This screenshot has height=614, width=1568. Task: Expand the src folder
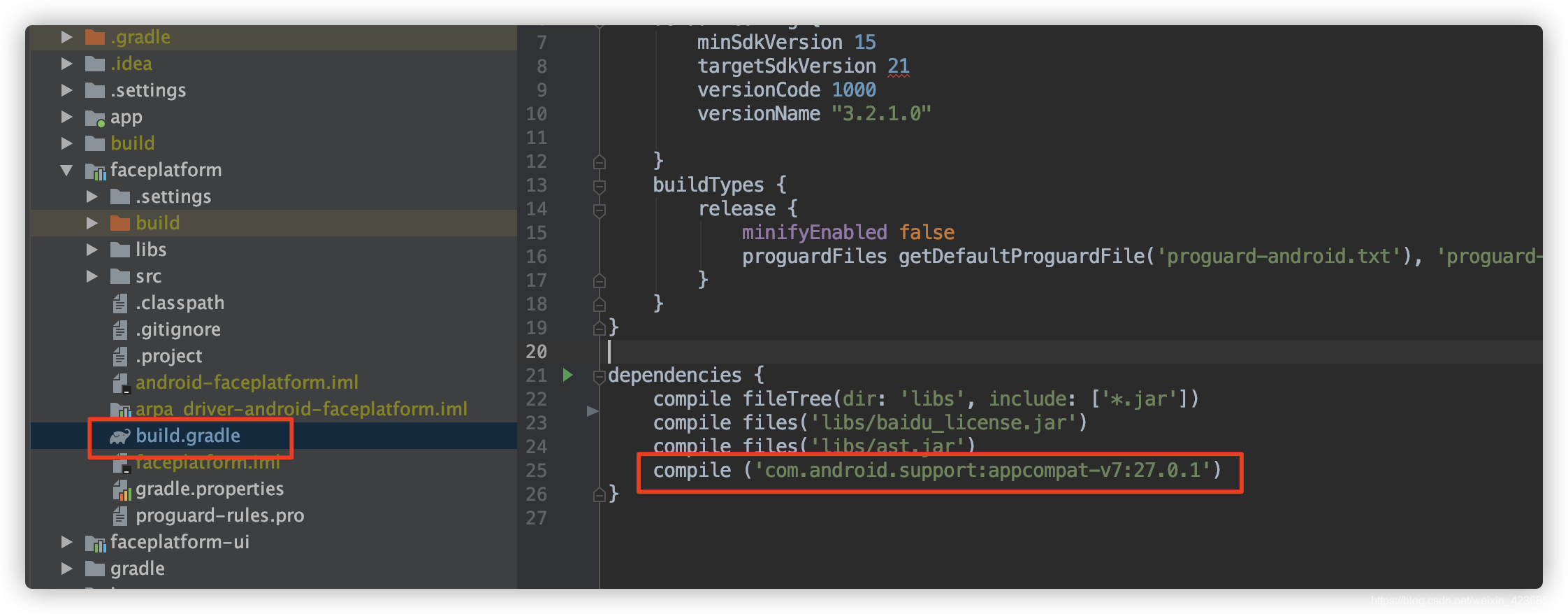click(92, 276)
